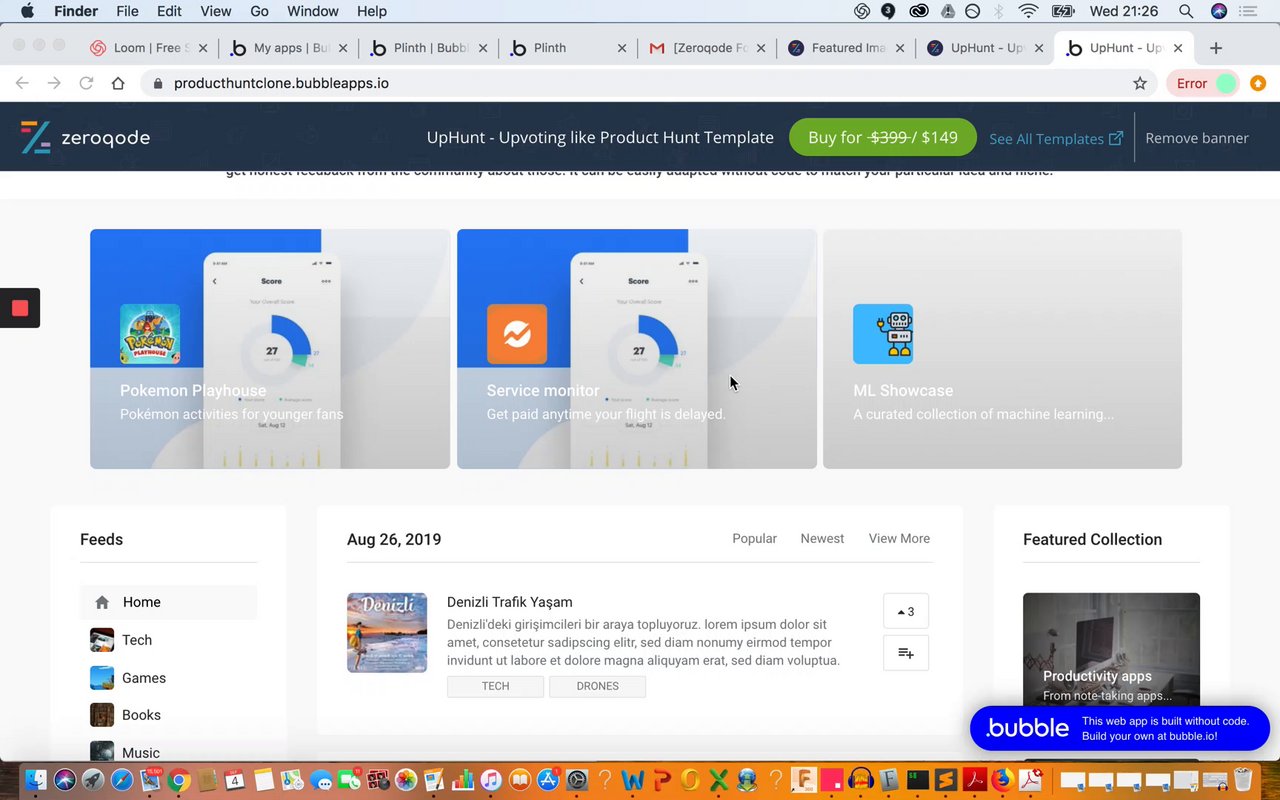Image resolution: width=1280 pixels, height=800 pixels.
Task: Open the Productivity apps collection card
Action: click(1111, 650)
